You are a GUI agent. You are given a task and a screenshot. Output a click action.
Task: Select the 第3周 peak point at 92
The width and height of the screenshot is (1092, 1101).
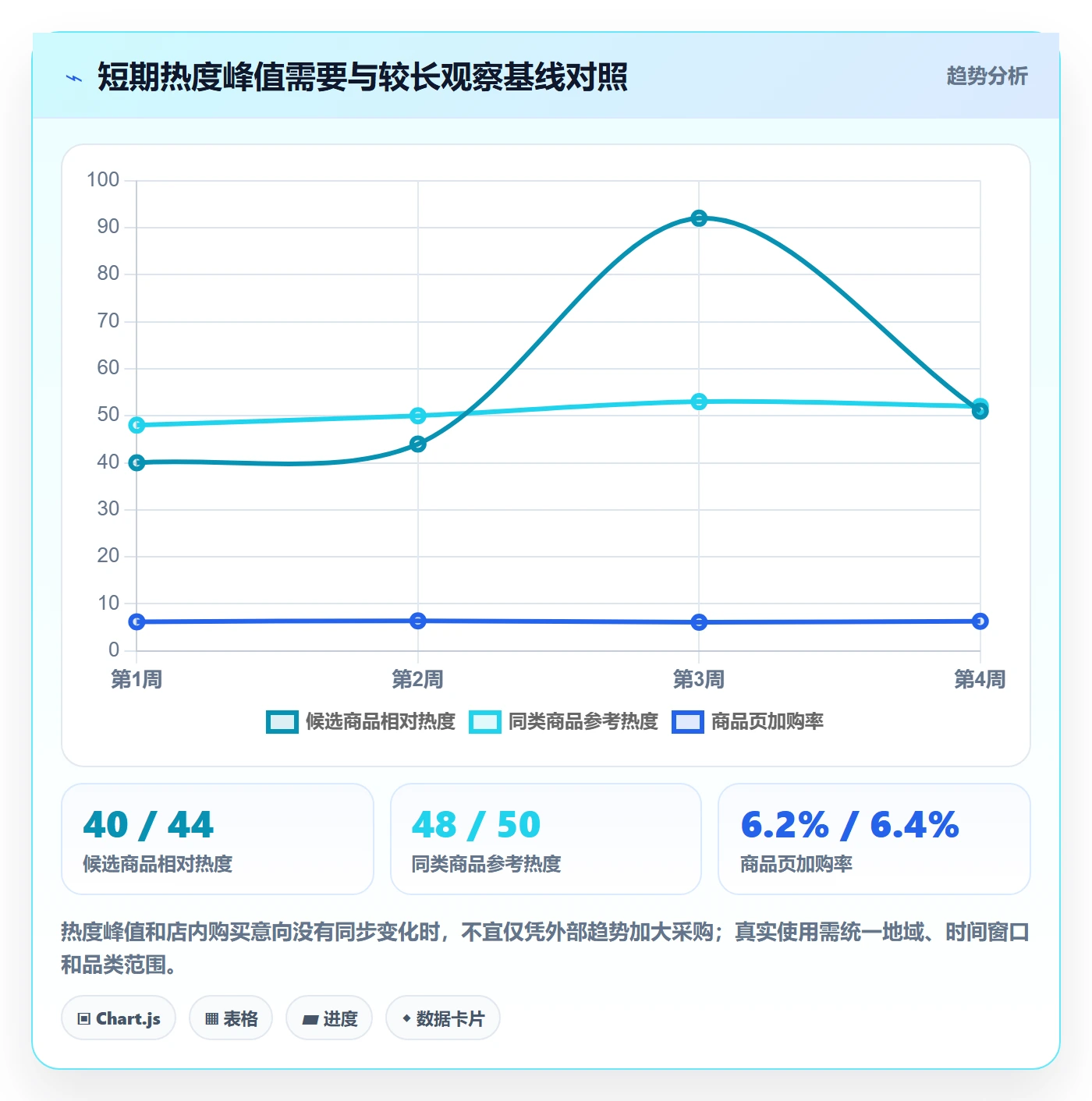[x=699, y=218]
